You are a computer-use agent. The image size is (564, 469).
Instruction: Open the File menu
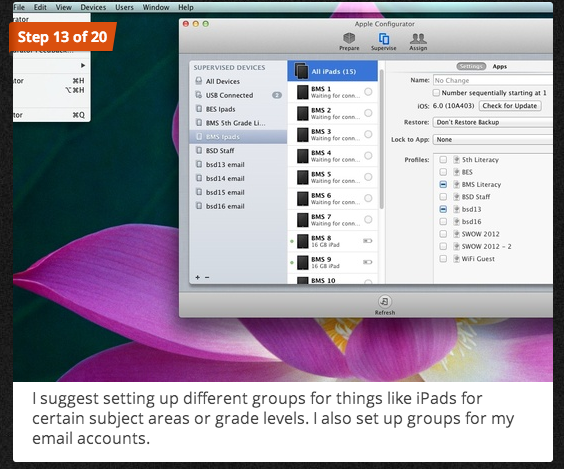[x=19, y=7]
